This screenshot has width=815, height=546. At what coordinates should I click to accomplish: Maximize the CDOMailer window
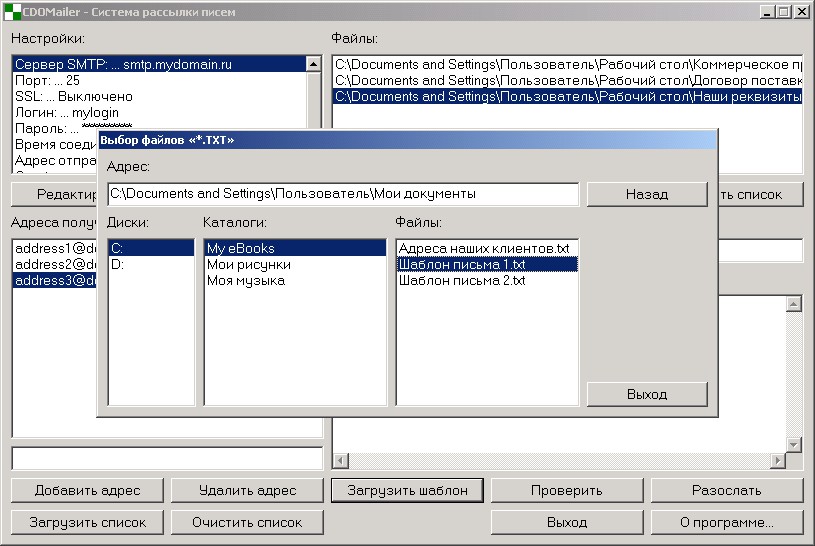(783, 11)
